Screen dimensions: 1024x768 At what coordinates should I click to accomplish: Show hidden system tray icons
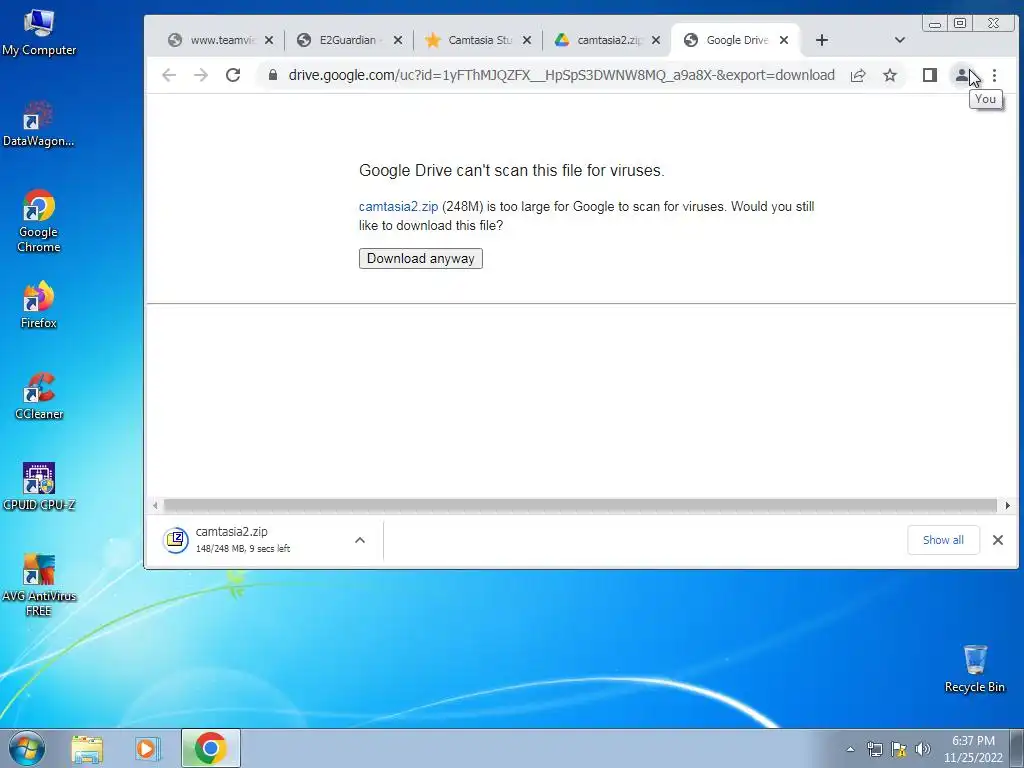click(850, 749)
